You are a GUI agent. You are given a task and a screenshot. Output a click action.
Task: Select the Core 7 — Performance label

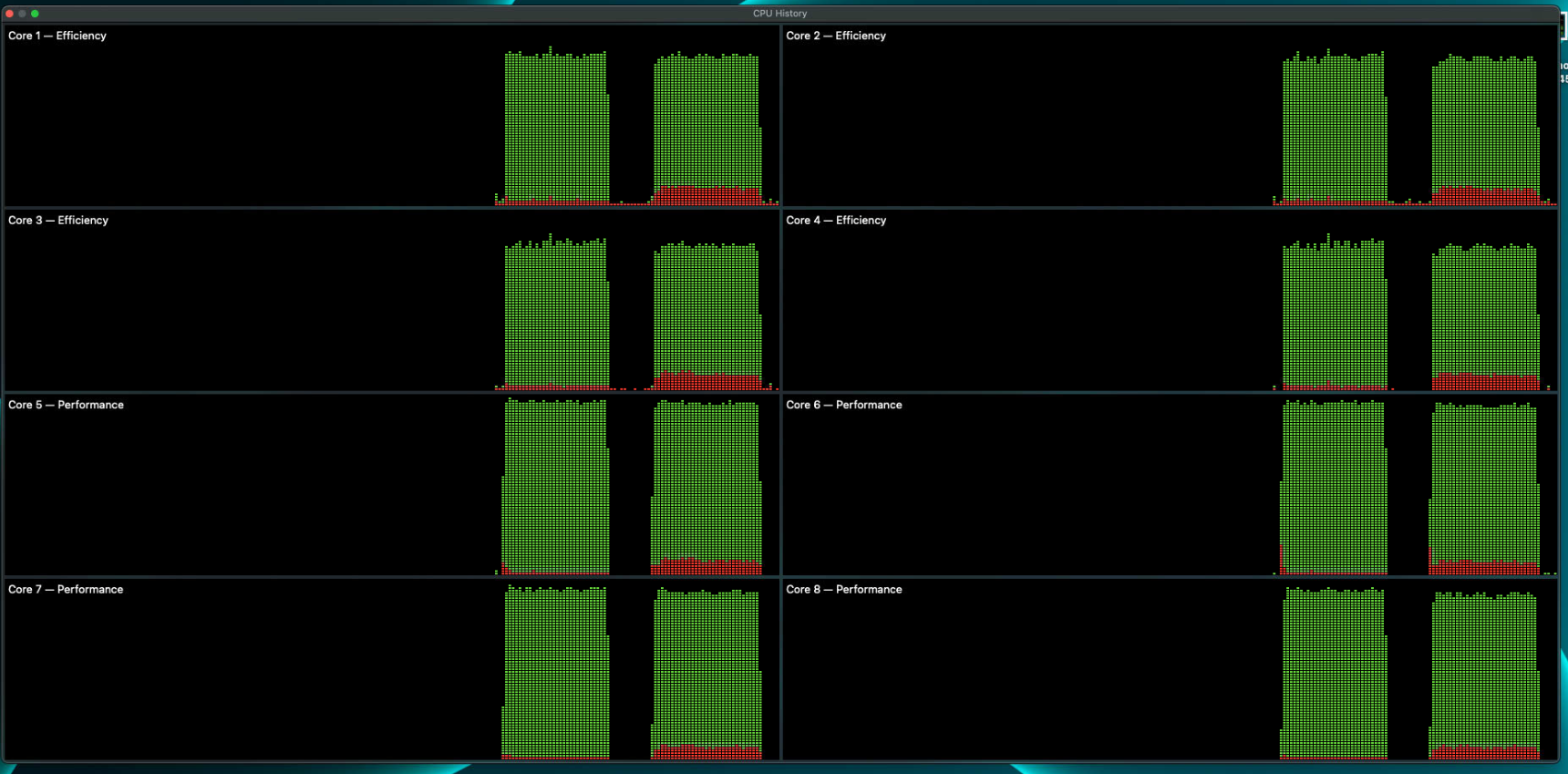tap(66, 590)
